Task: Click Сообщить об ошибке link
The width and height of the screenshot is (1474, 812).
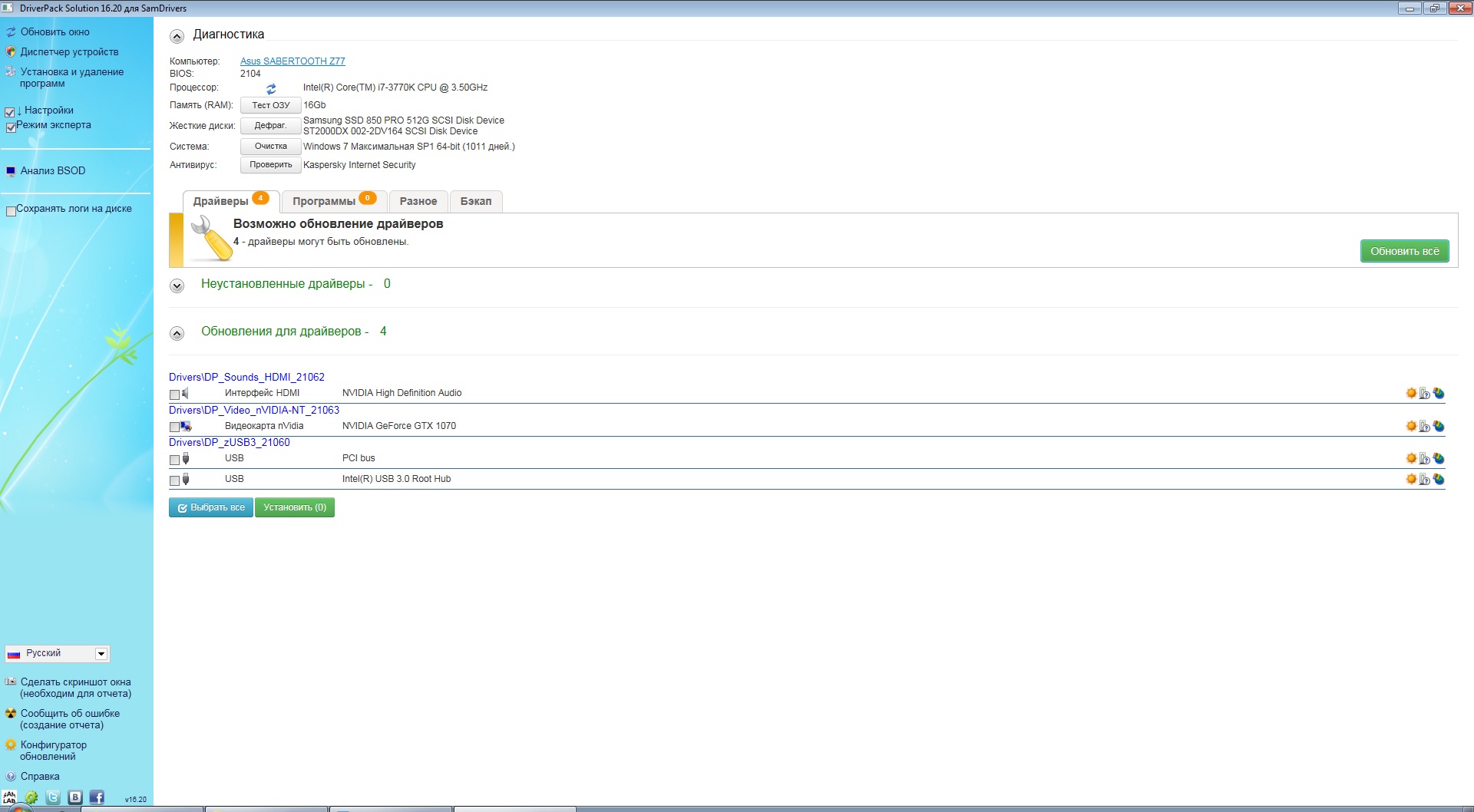Action: [x=70, y=719]
